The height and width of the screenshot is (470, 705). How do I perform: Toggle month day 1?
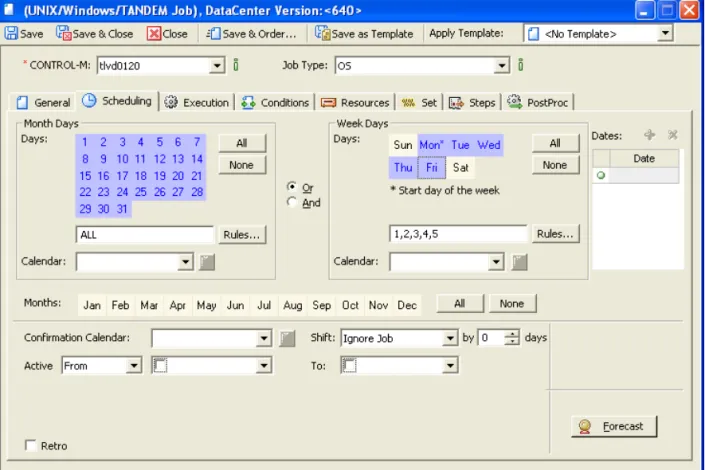tap(85, 143)
